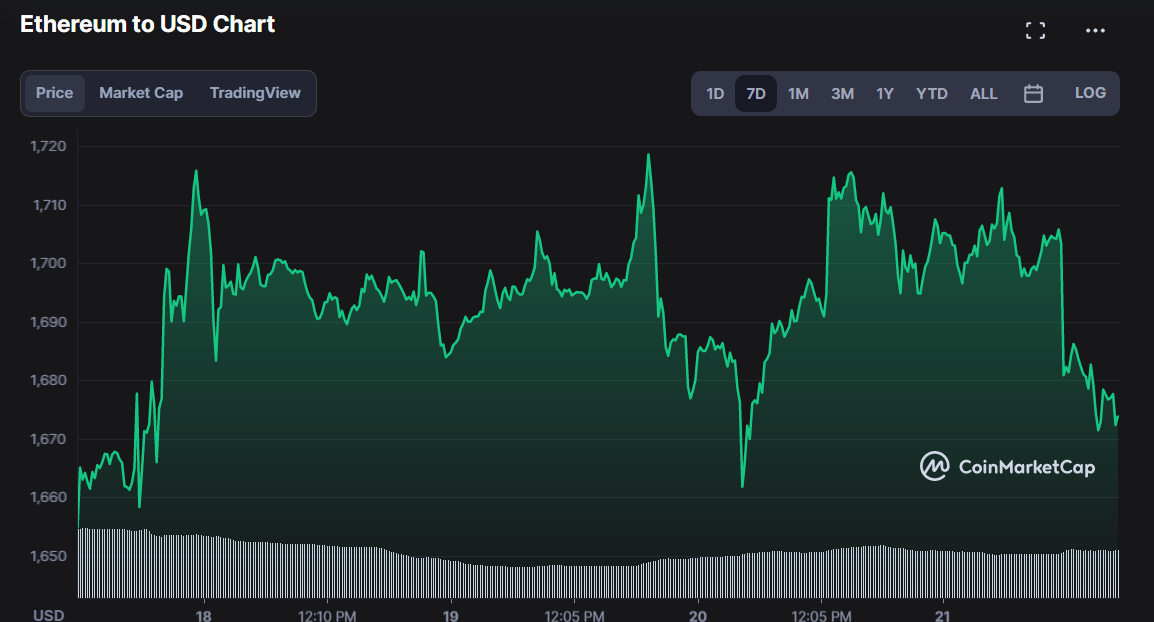Click the 1,690 y-axis label

[49, 322]
